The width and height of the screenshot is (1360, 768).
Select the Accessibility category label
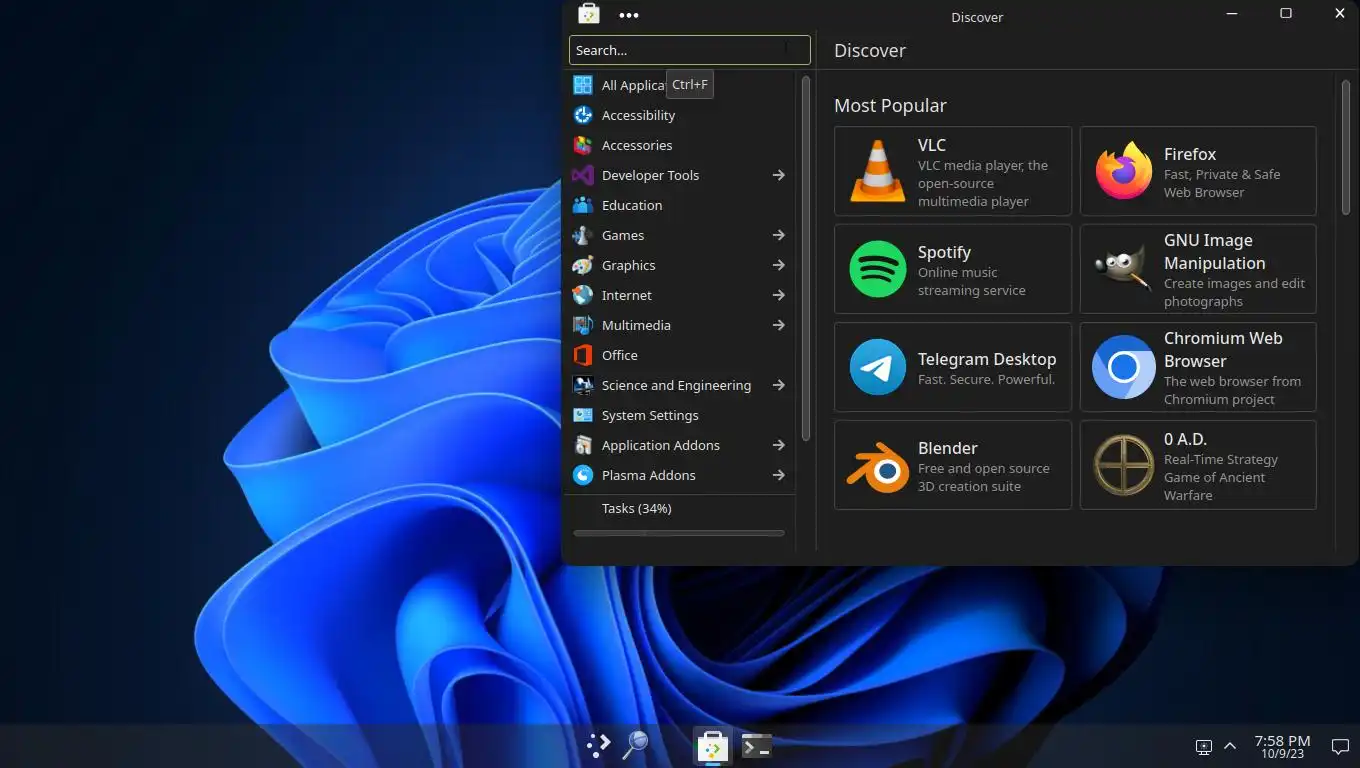pyautogui.click(x=638, y=115)
